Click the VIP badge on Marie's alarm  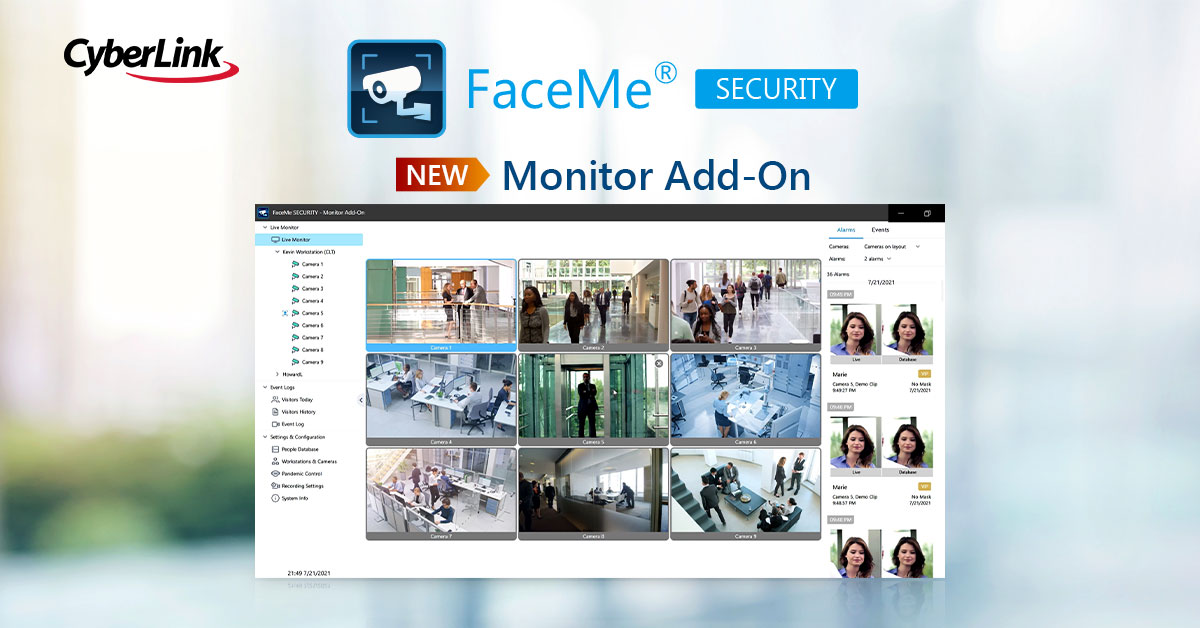[x=923, y=374]
